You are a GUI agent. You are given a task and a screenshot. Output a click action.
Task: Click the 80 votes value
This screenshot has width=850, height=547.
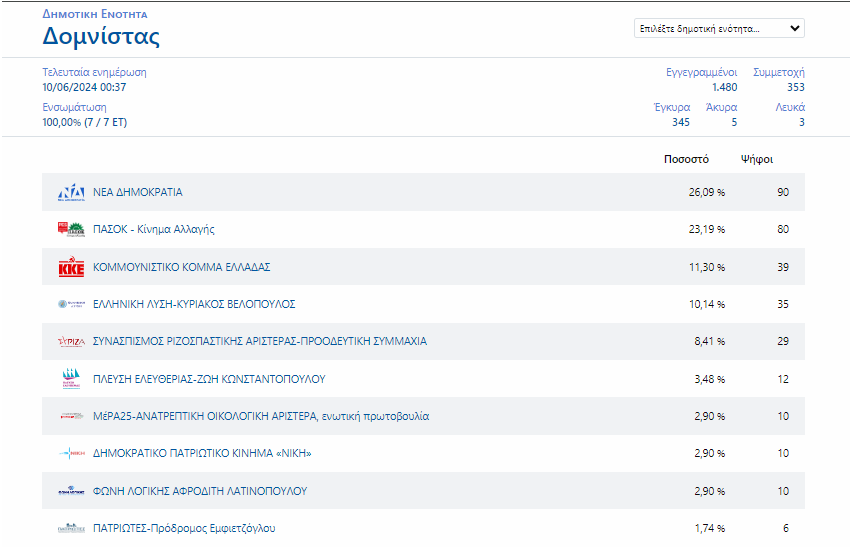click(783, 229)
